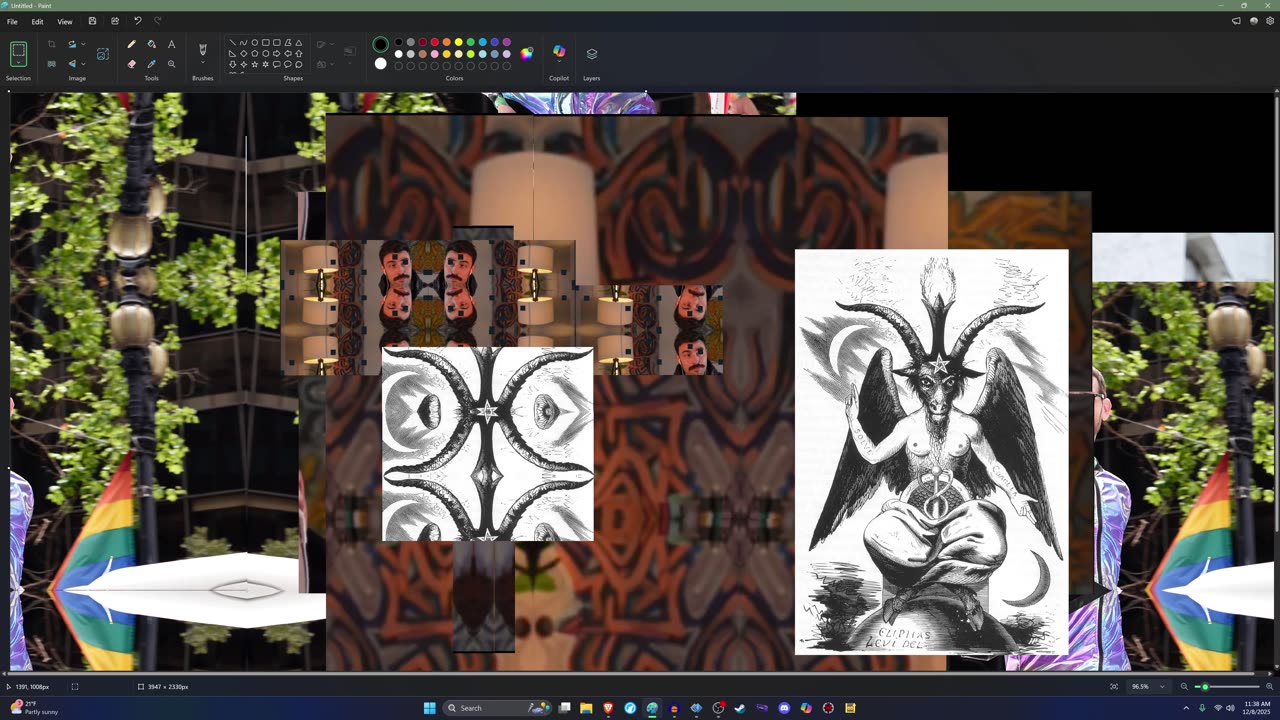Select the Fill bucket tool
The image size is (1280, 720).
(151, 44)
